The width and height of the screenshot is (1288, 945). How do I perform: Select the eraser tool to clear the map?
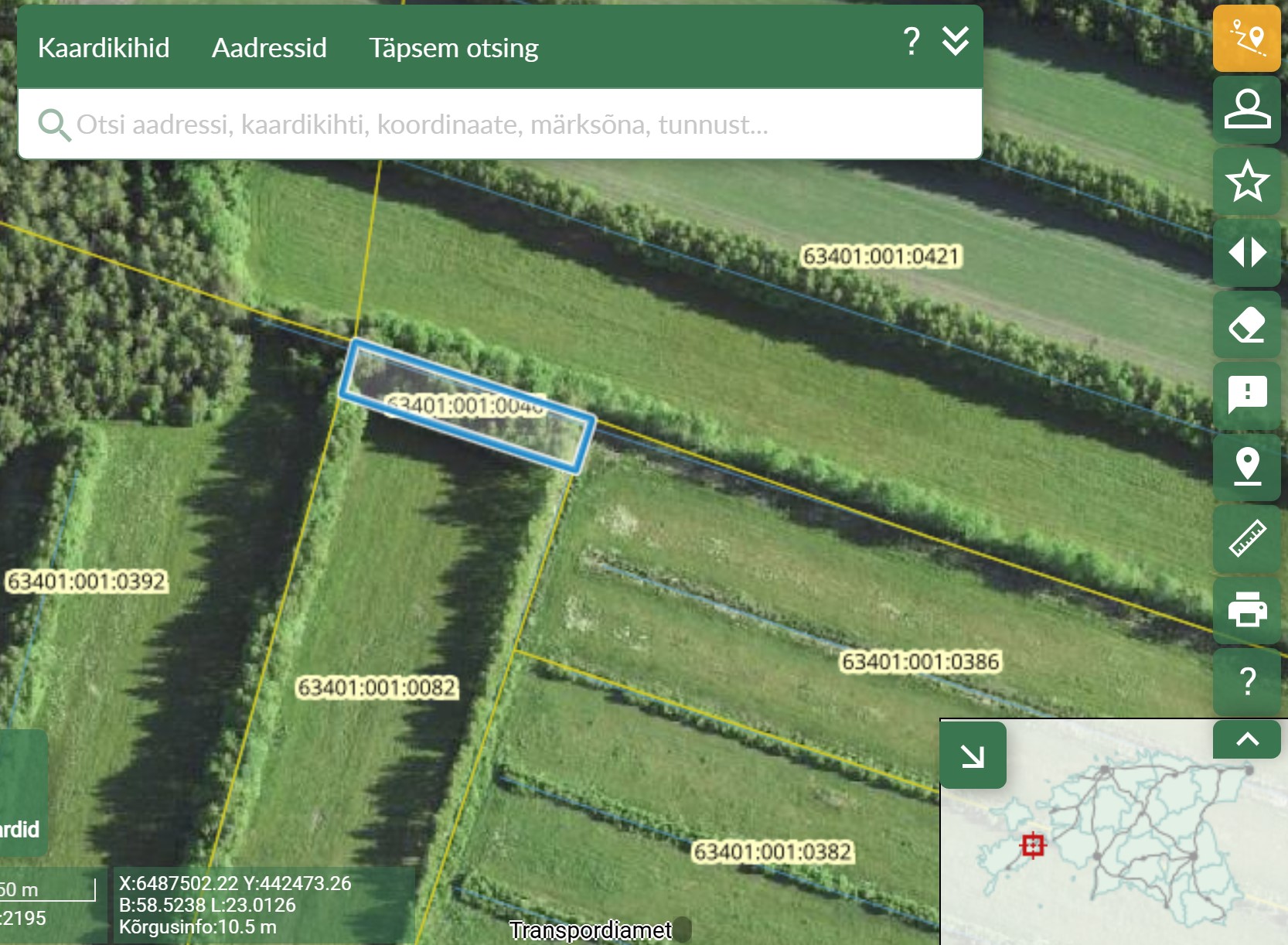pos(1246,324)
